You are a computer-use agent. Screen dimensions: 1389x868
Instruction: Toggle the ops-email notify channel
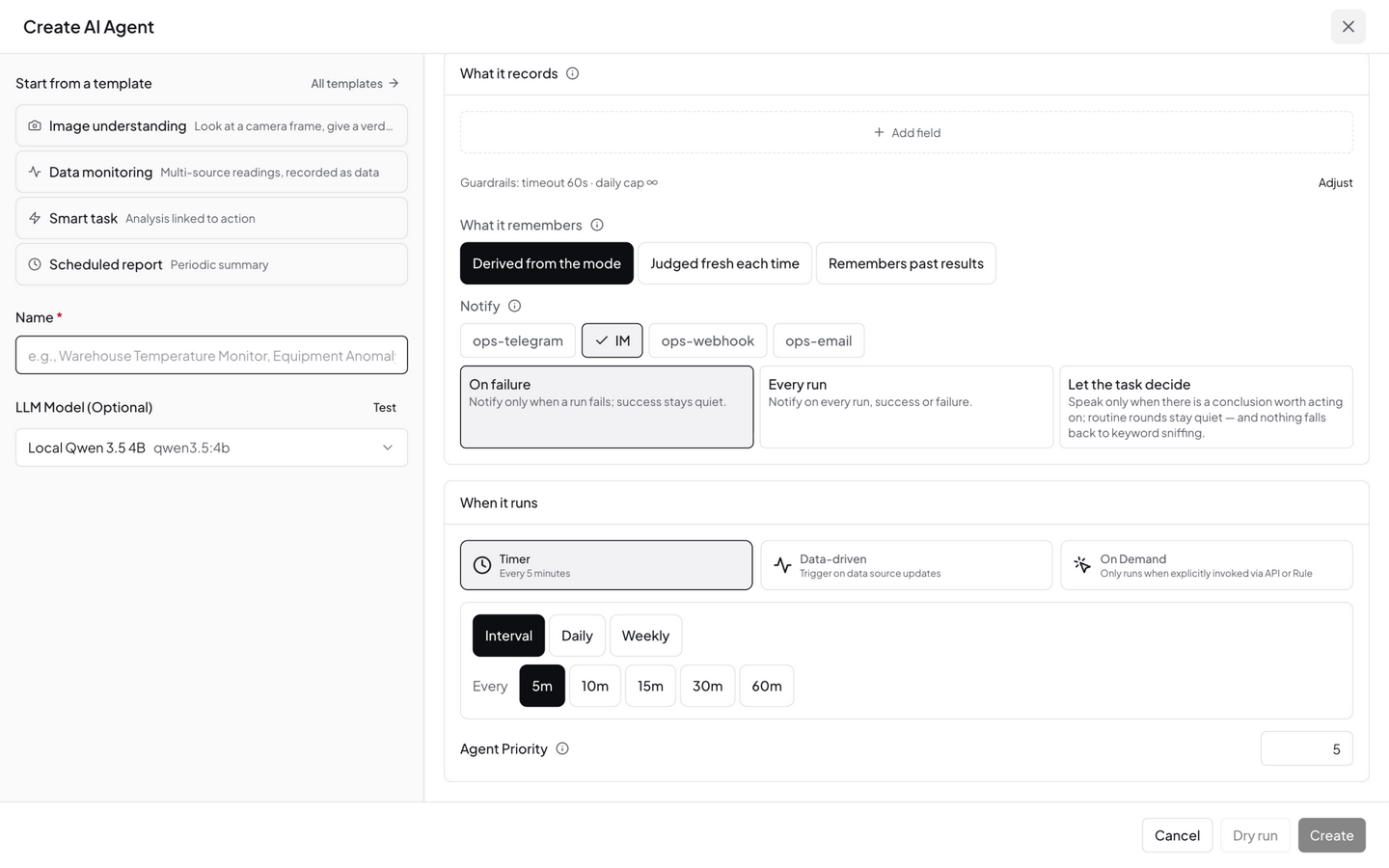(819, 340)
